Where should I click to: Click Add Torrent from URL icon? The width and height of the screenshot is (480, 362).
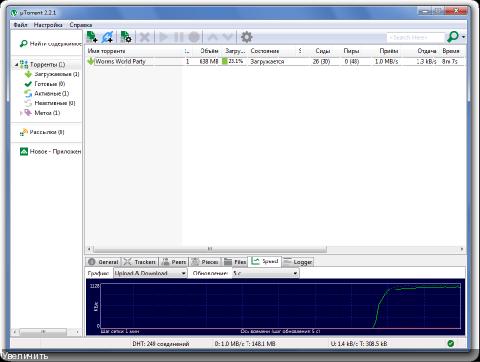point(108,37)
